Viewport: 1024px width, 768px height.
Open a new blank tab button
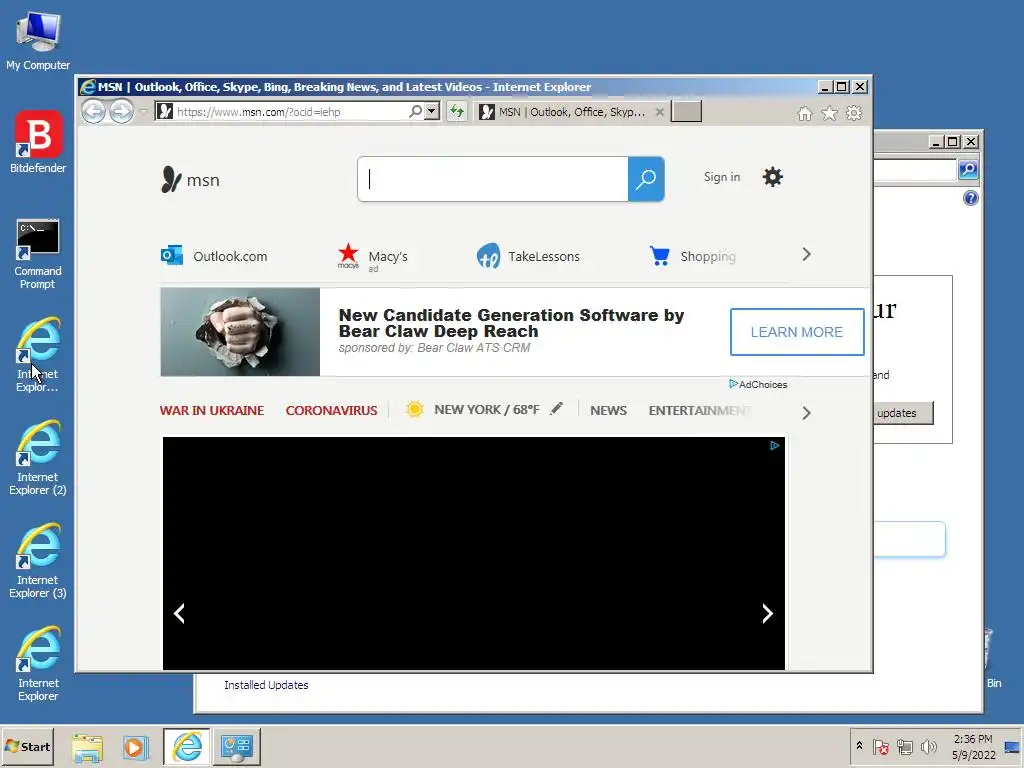(686, 112)
